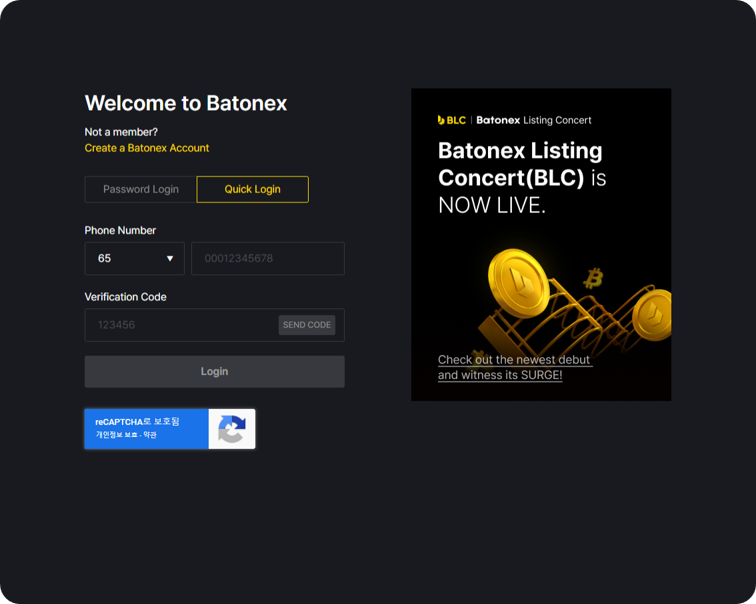
Task: Click the Batonex Listing Concert(BLC) headline
Action: click(x=522, y=178)
